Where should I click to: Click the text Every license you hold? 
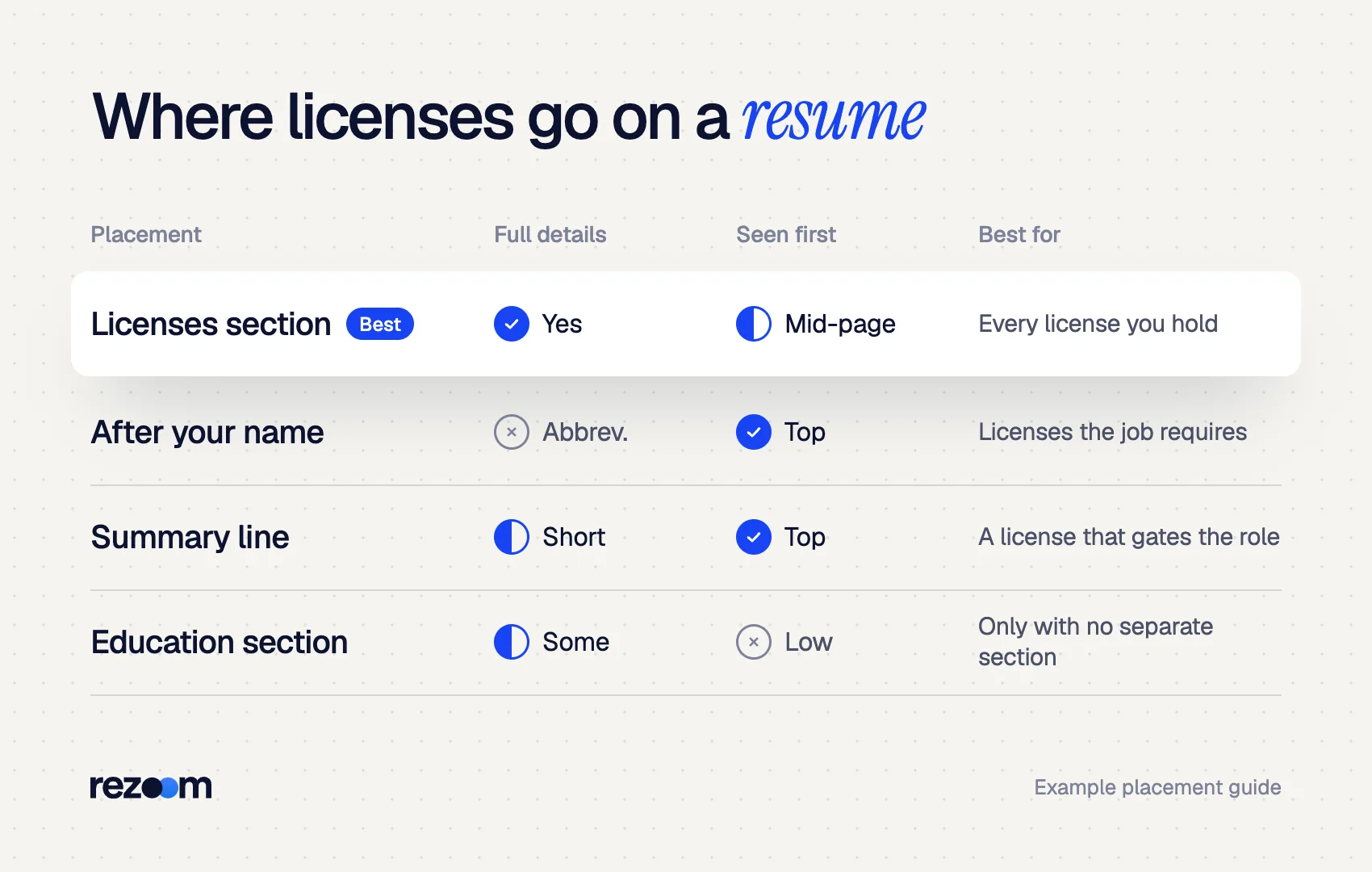pos(1098,324)
